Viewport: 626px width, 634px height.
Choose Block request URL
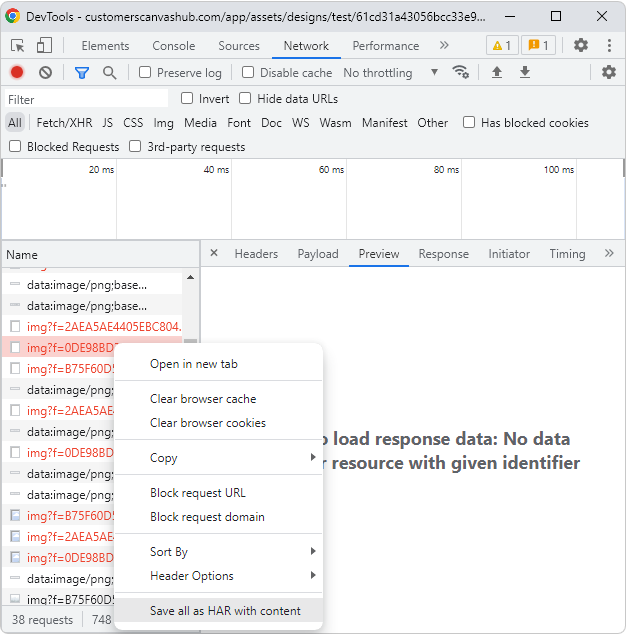[218, 492]
